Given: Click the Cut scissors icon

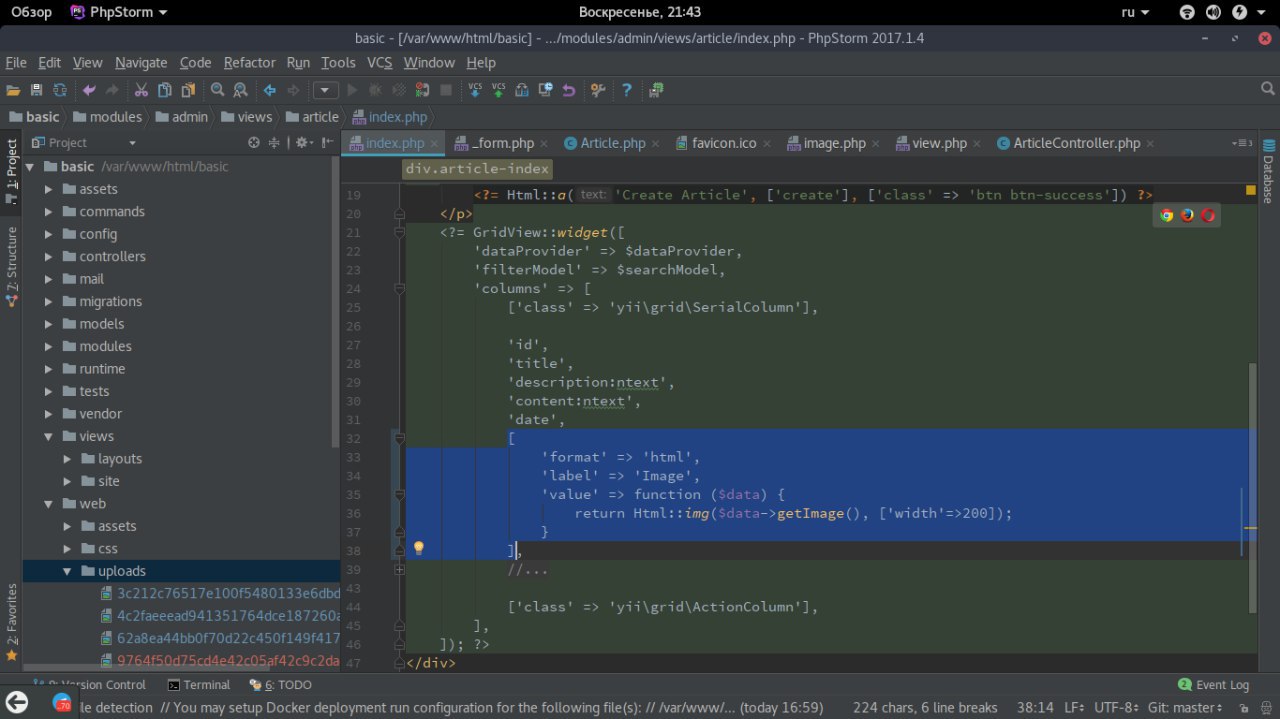Looking at the screenshot, I should (141, 90).
